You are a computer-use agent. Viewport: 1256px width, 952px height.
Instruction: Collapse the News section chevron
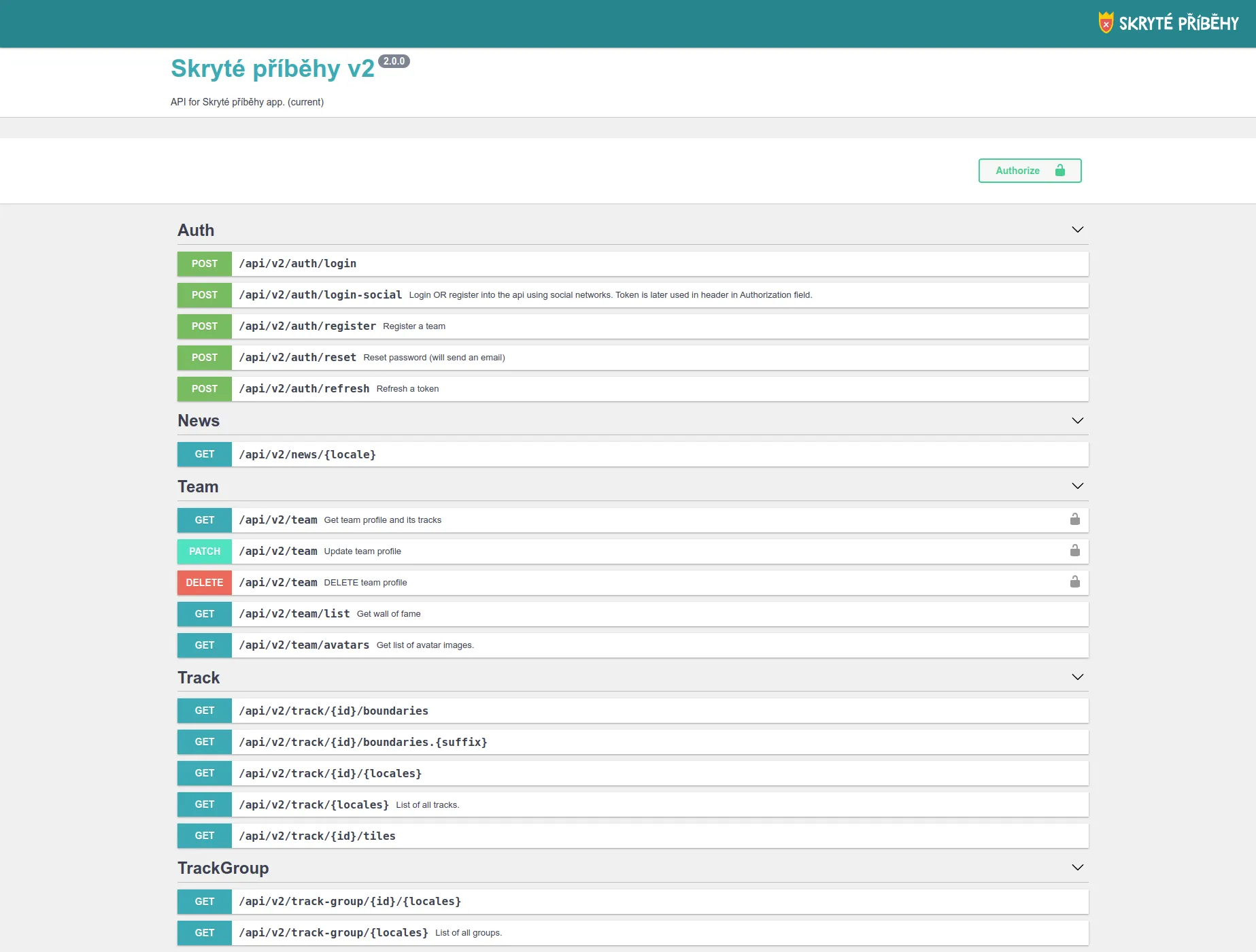tap(1078, 421)
